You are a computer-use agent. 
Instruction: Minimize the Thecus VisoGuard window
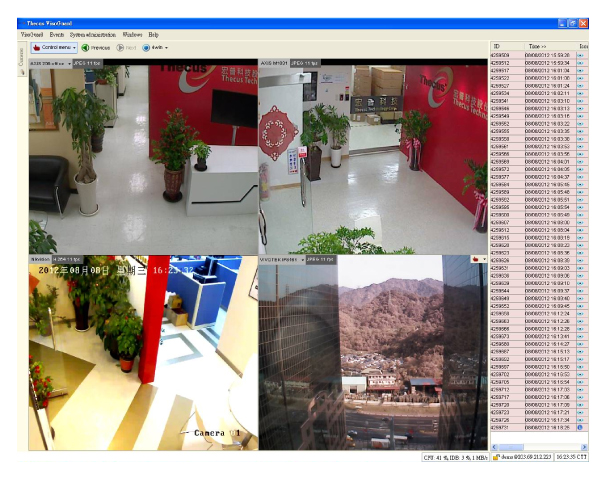[x=562, y=23]
